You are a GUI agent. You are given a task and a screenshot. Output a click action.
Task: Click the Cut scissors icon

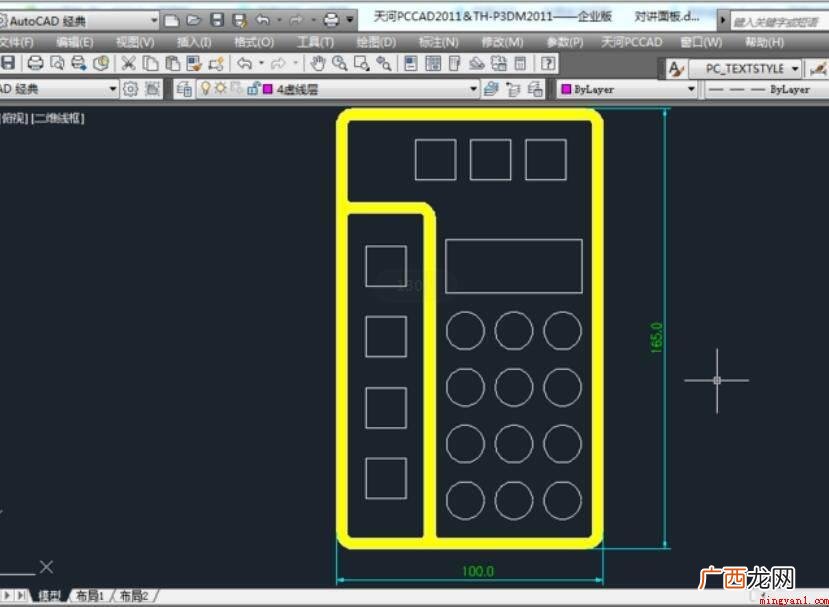(x=128, y=64)
